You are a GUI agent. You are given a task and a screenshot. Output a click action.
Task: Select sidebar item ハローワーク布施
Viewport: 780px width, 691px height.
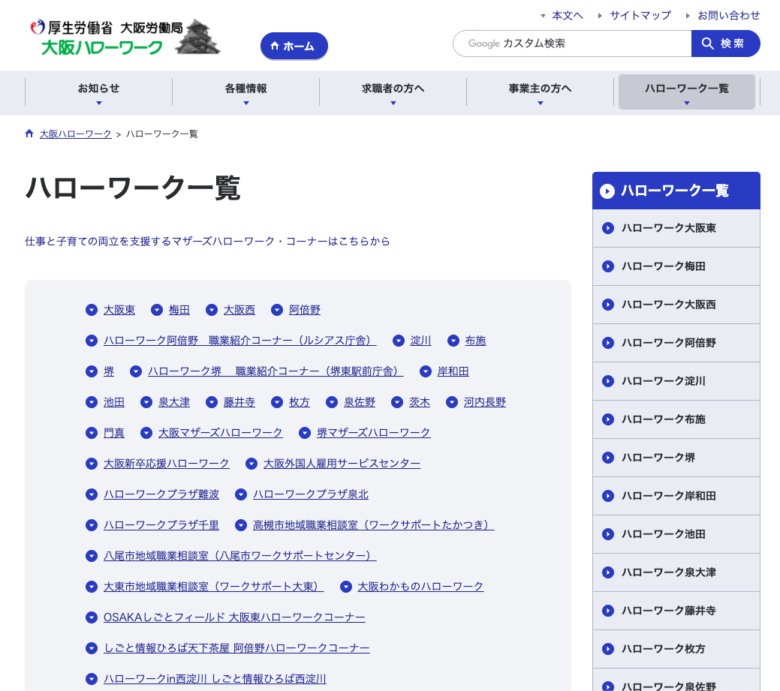pyautogui.click(x=676, y=420)
